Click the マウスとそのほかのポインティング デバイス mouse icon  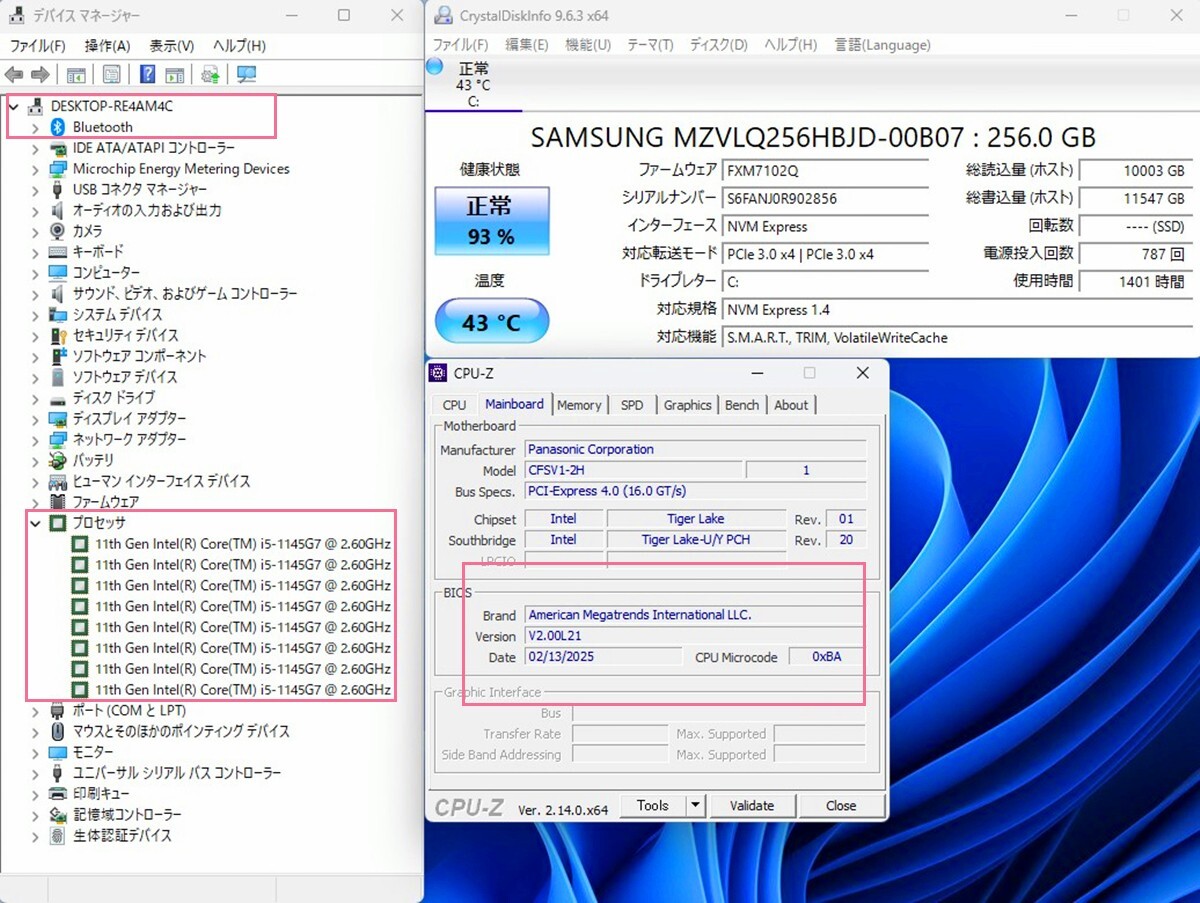[58, 731]
